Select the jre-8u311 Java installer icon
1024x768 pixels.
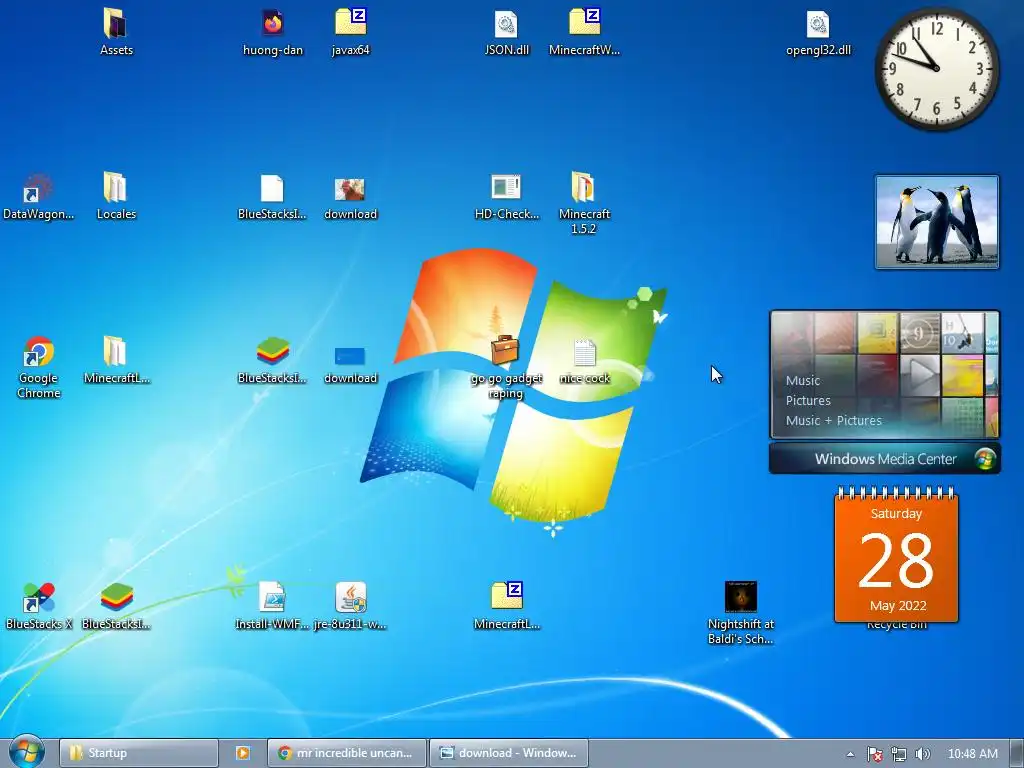pos(350,598)
